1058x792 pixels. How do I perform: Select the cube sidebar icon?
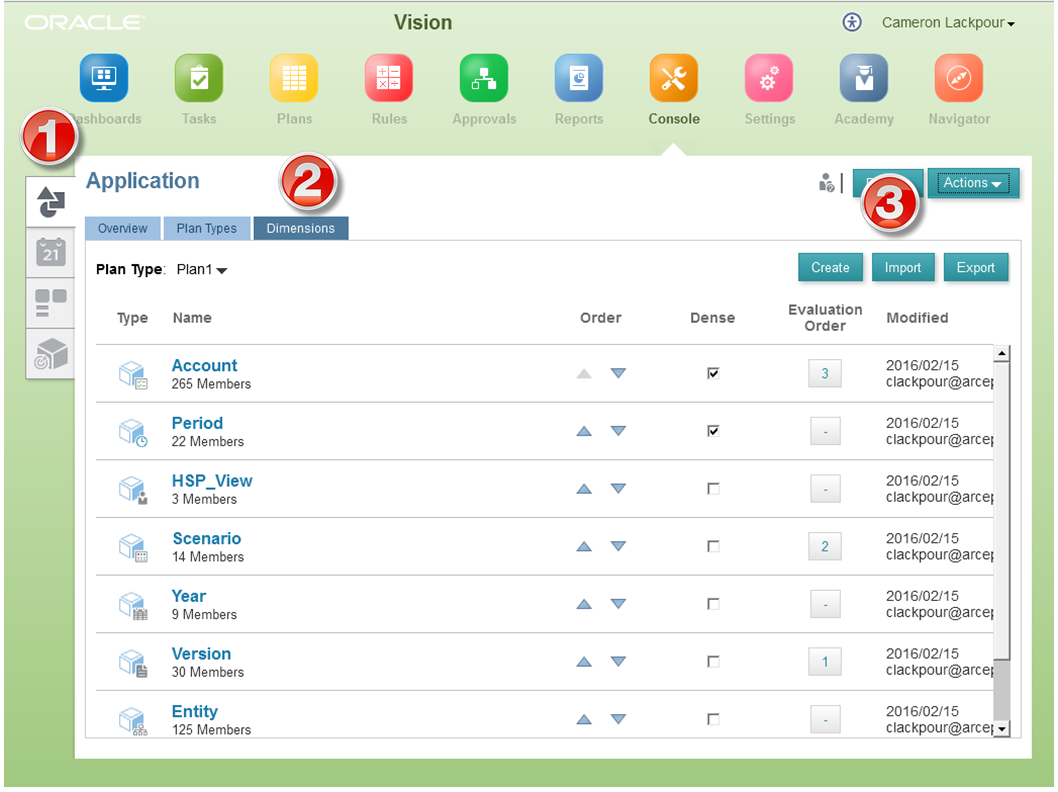[x=51, y=353]
